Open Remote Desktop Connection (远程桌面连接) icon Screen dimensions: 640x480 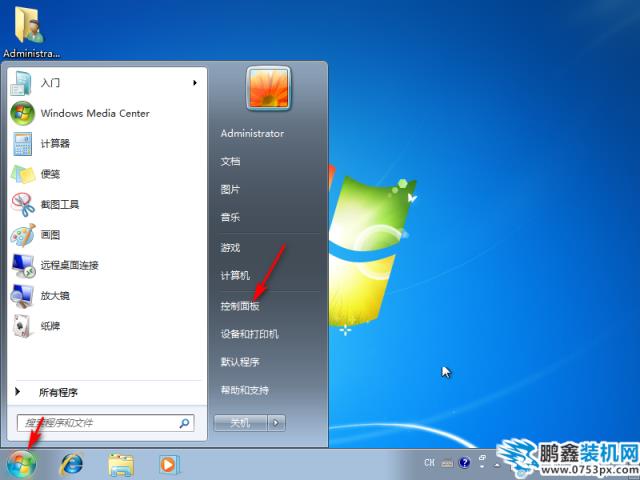click(x=23, y=266)
